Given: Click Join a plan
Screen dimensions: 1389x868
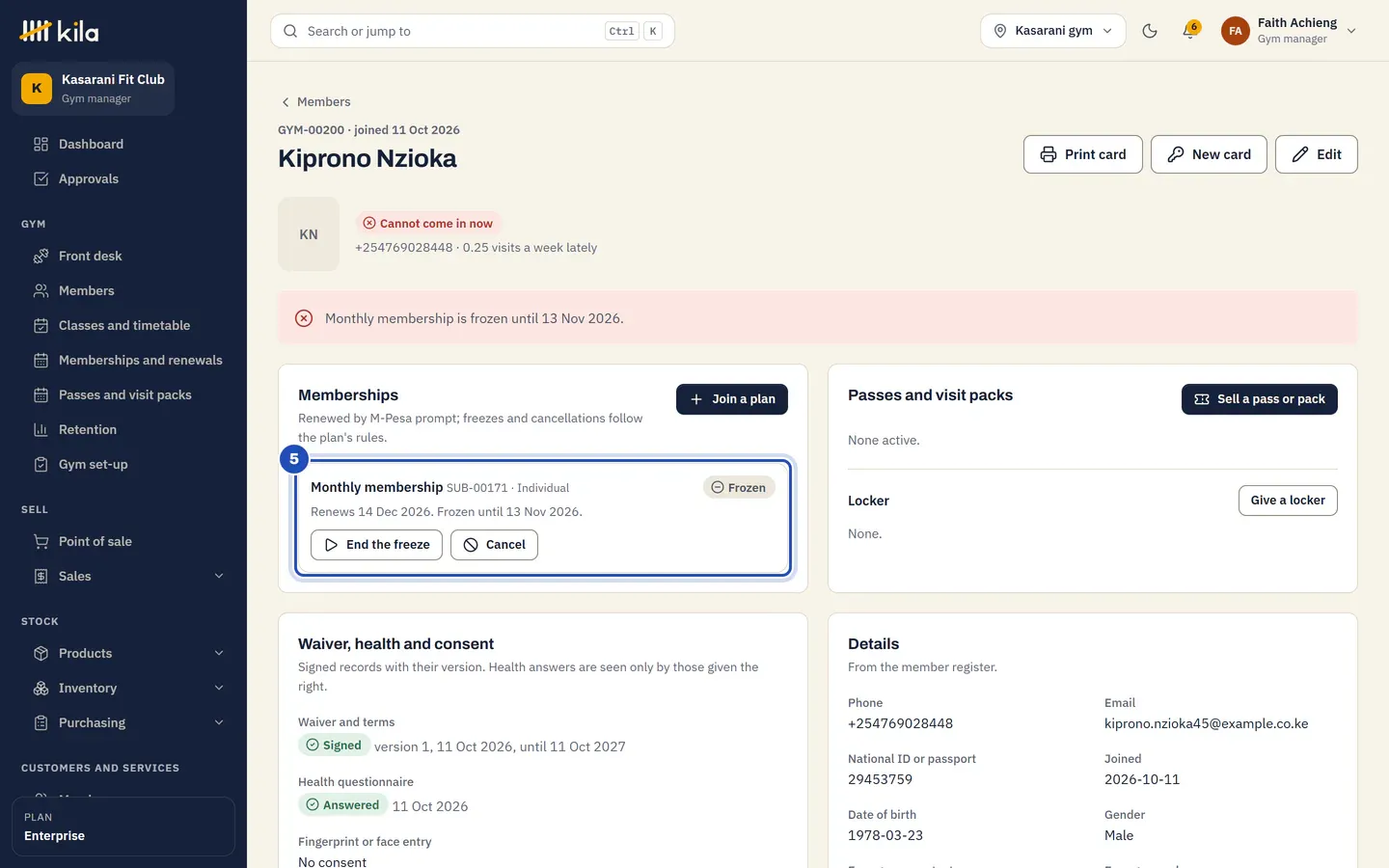Looking at the screenshot, I should pos(732,399).
